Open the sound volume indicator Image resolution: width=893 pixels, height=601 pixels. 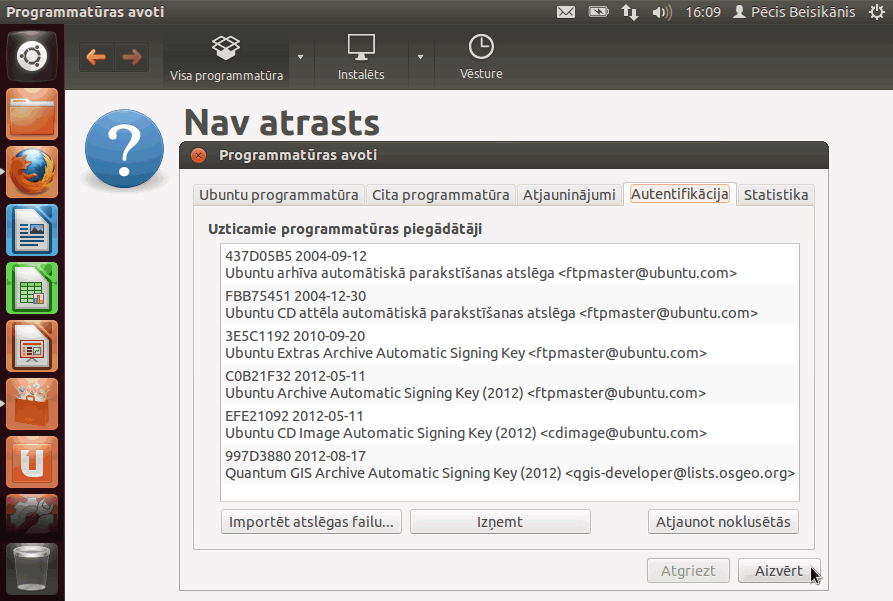(x=662, y=12)
